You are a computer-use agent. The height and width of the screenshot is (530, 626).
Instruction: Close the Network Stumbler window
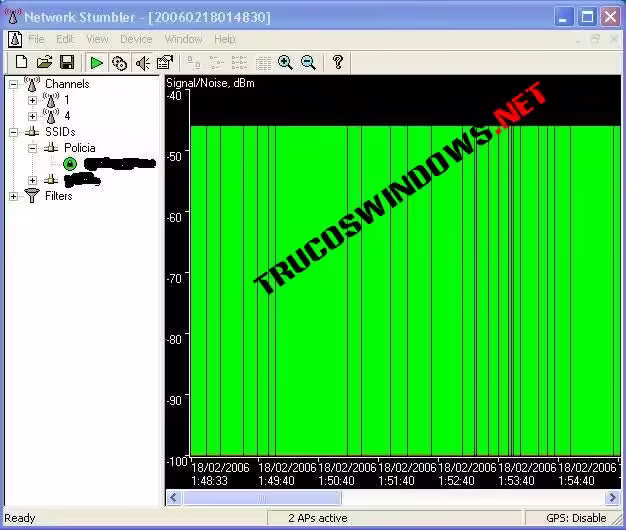pos(610,17)
